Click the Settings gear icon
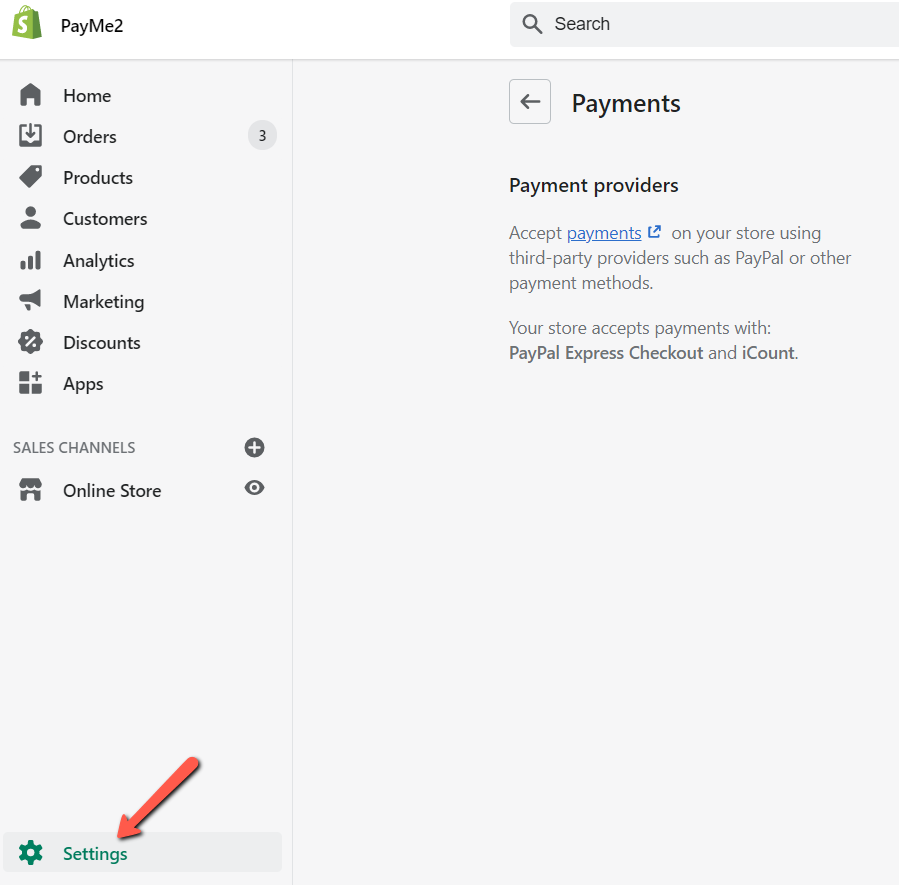This screenshot has height=885, width=899. pos(31,853)
